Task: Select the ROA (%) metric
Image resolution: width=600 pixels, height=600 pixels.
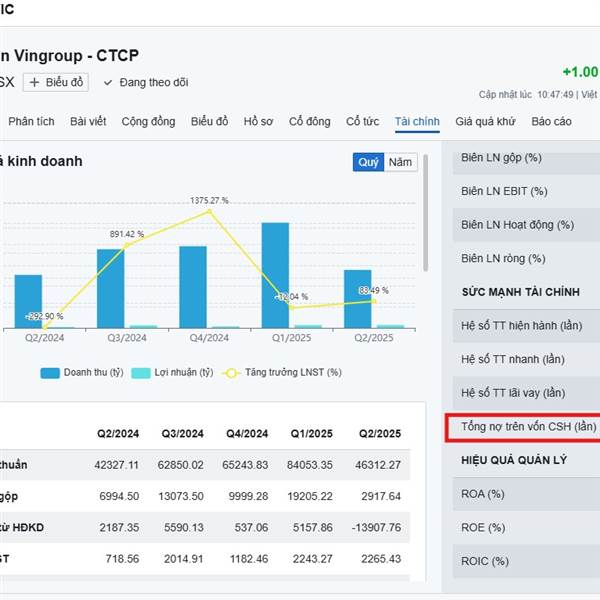Action: coord(526,494)
